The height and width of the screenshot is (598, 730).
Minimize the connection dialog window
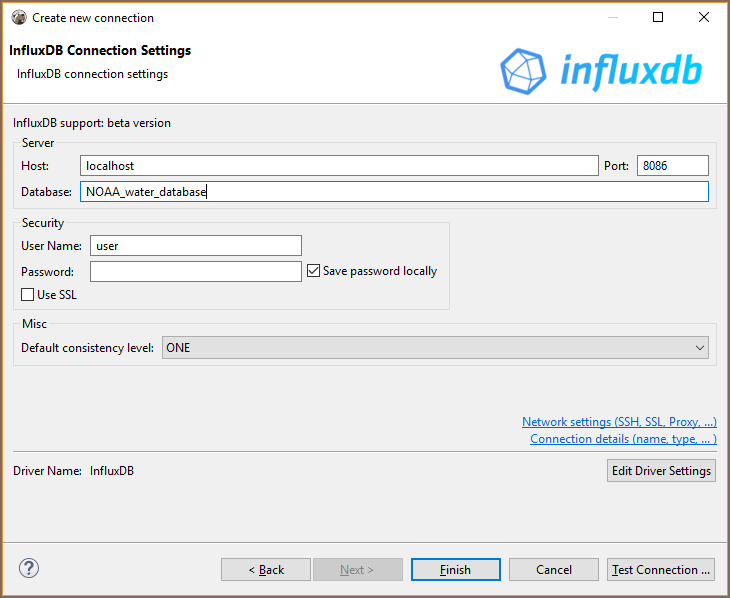tap(612, 17)
